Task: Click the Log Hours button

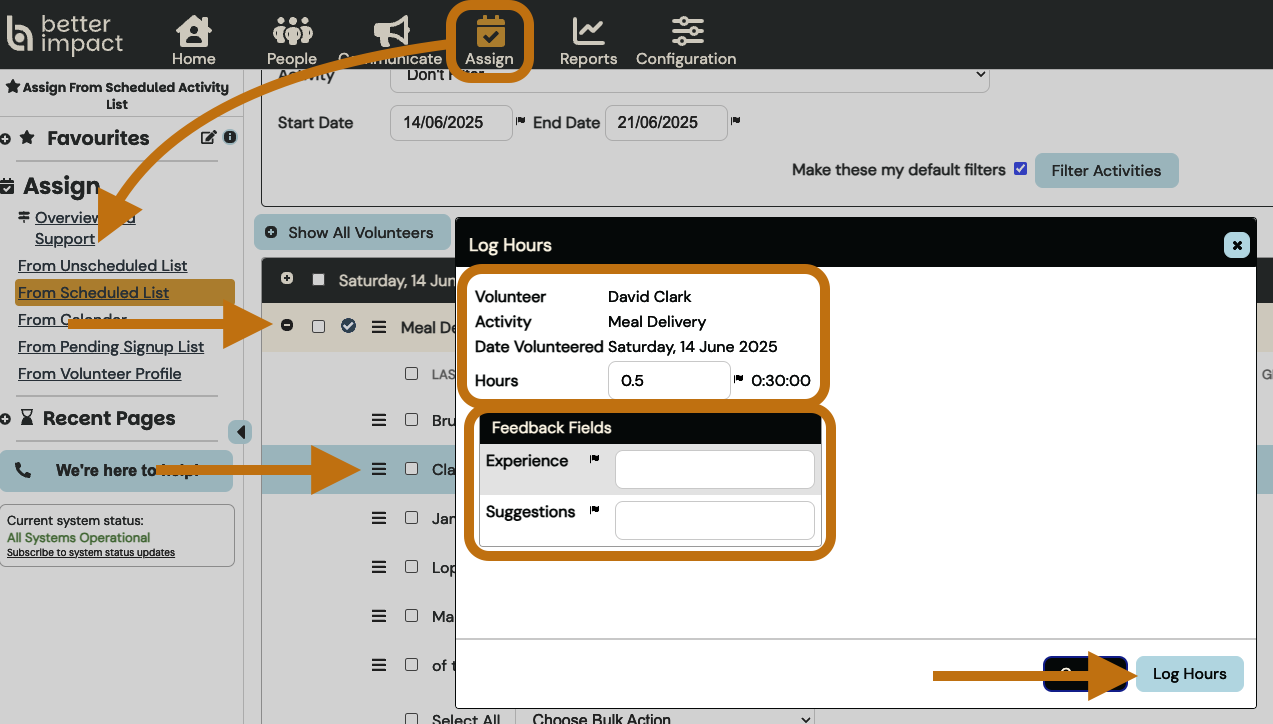Action: [x=1189, y=674]
